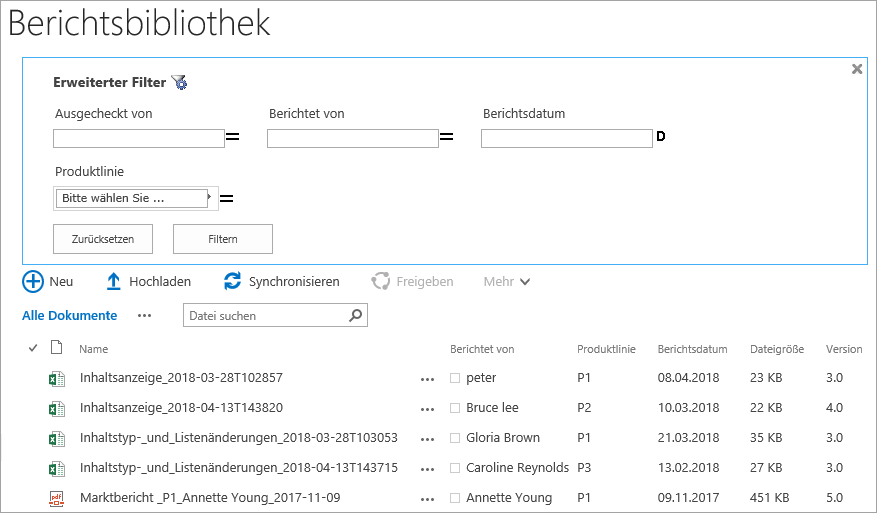The width and height of the screenshot is (877, 513).
Task: Click the Excel icon of Inhaltsanzeige_2018-04-13T143820
Action: coord(56,409)
